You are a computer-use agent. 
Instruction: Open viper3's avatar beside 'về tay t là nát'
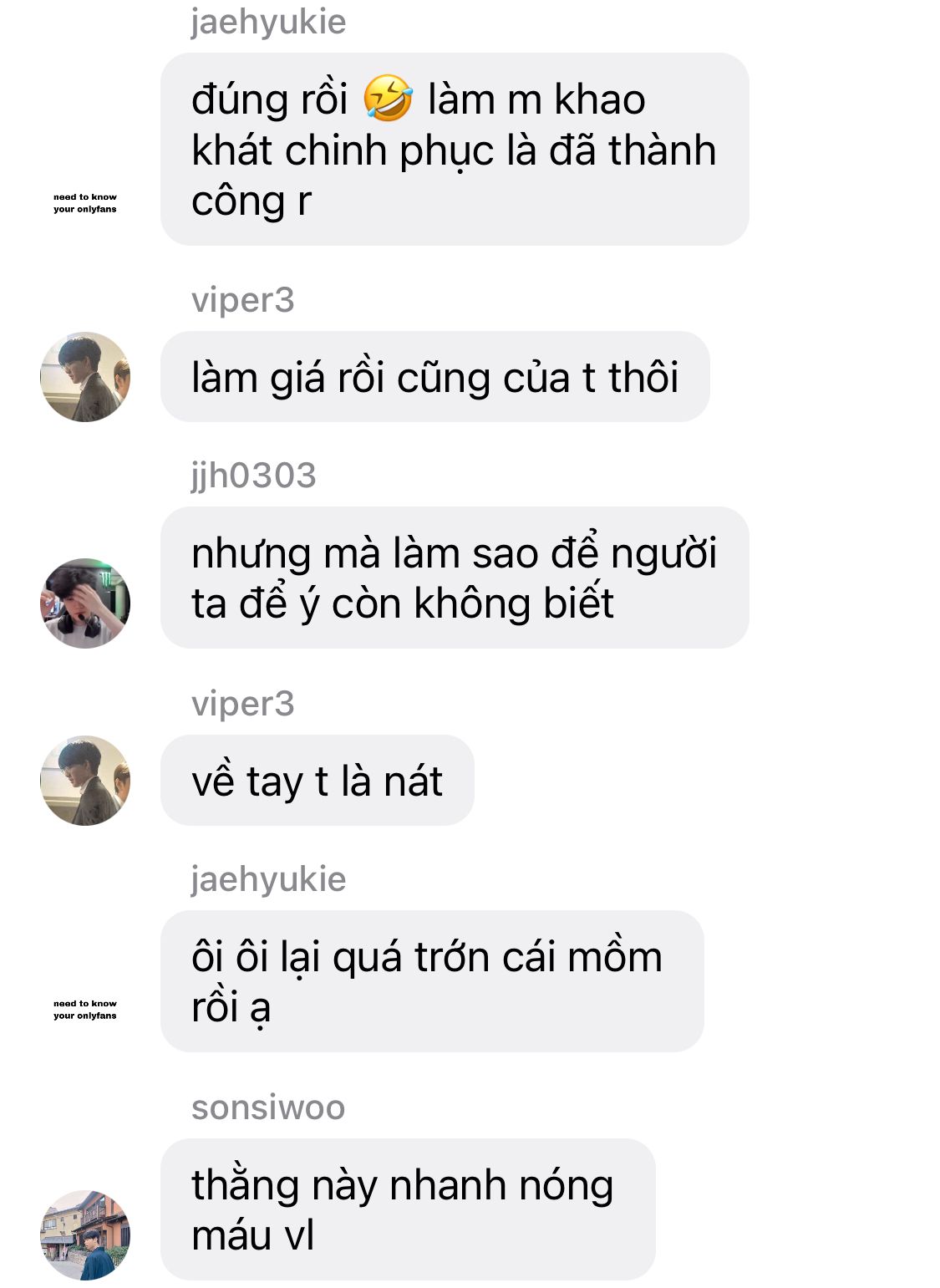point(85,781)
